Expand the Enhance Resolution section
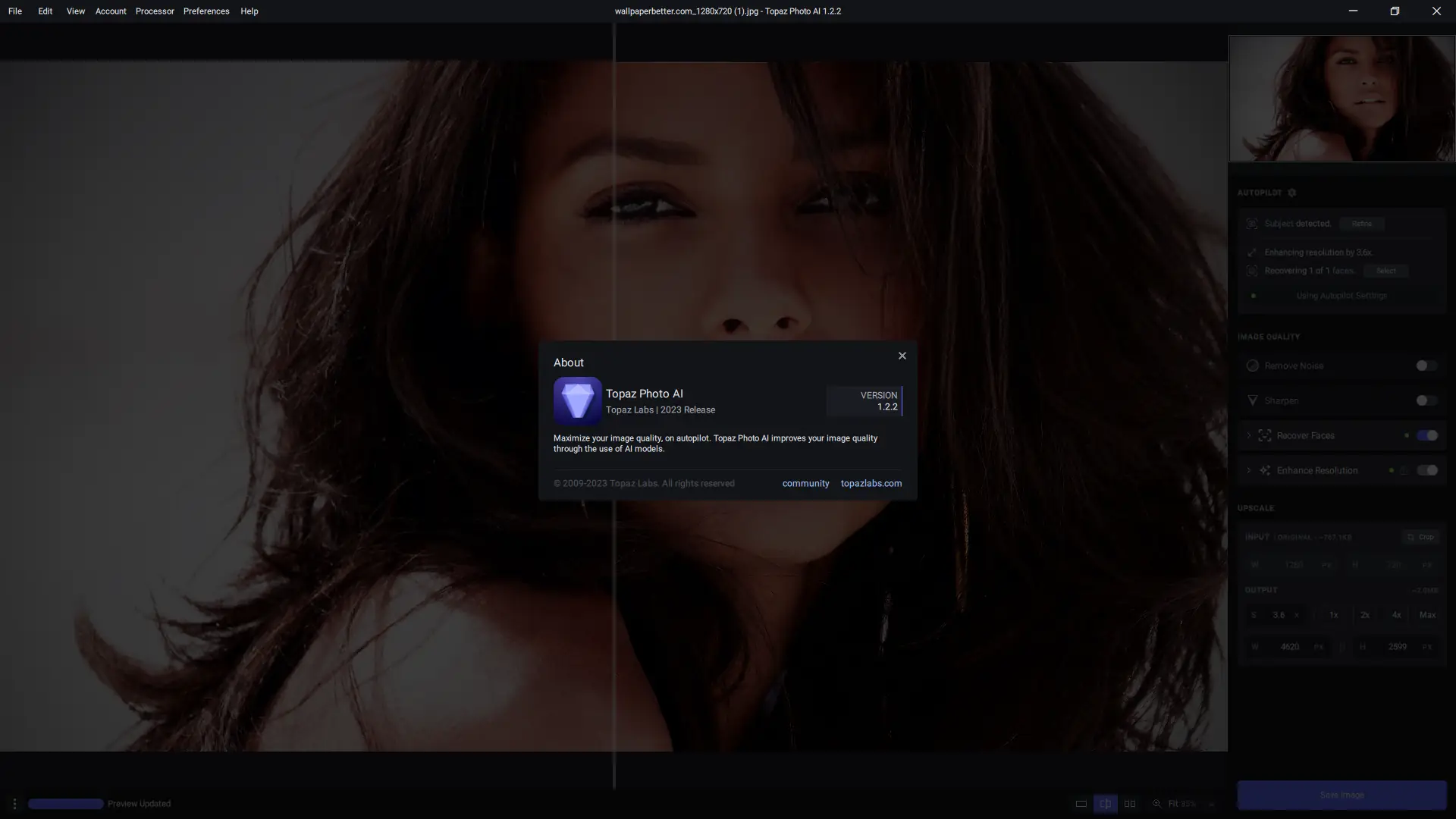Image resolution: width=1456 pixels, height=819 pixels. pyautogui.click(x=1249, y=470)
